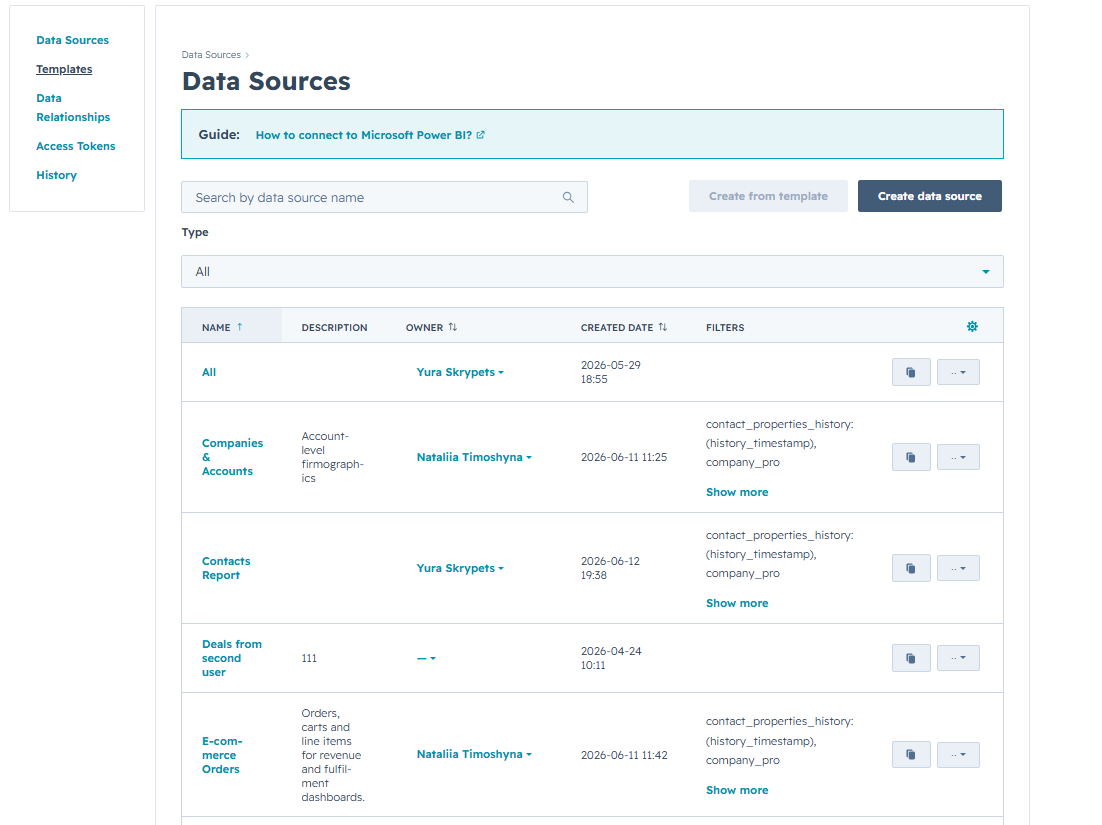Open actions menu for E-commerce Orders
Viewport: 1102px width, 825px height.
coord(958,755)
